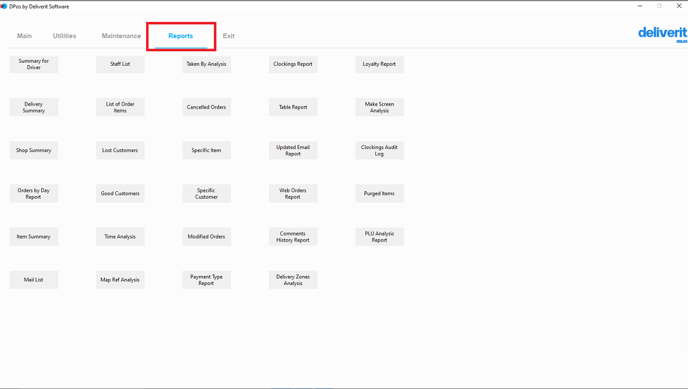Select the Reports tab

tap(181, 36)
